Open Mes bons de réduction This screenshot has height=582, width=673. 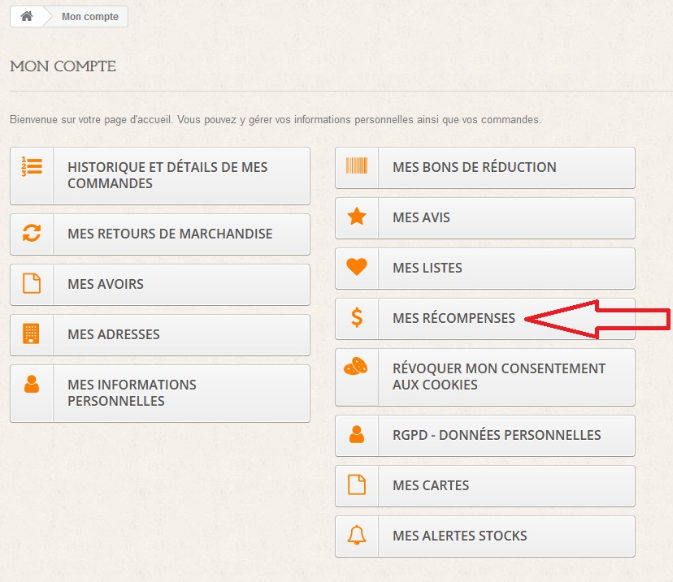[x=485, y=167]
